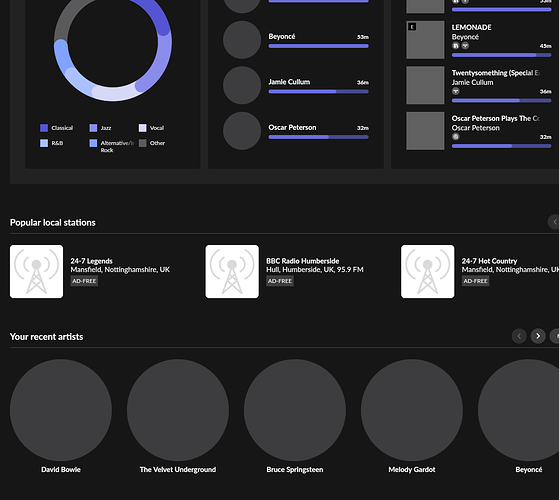The image size is (559, 500).
Task: Click the 'Popular local stations' heading
Action: pyautogui.click(x=53, y=223)
